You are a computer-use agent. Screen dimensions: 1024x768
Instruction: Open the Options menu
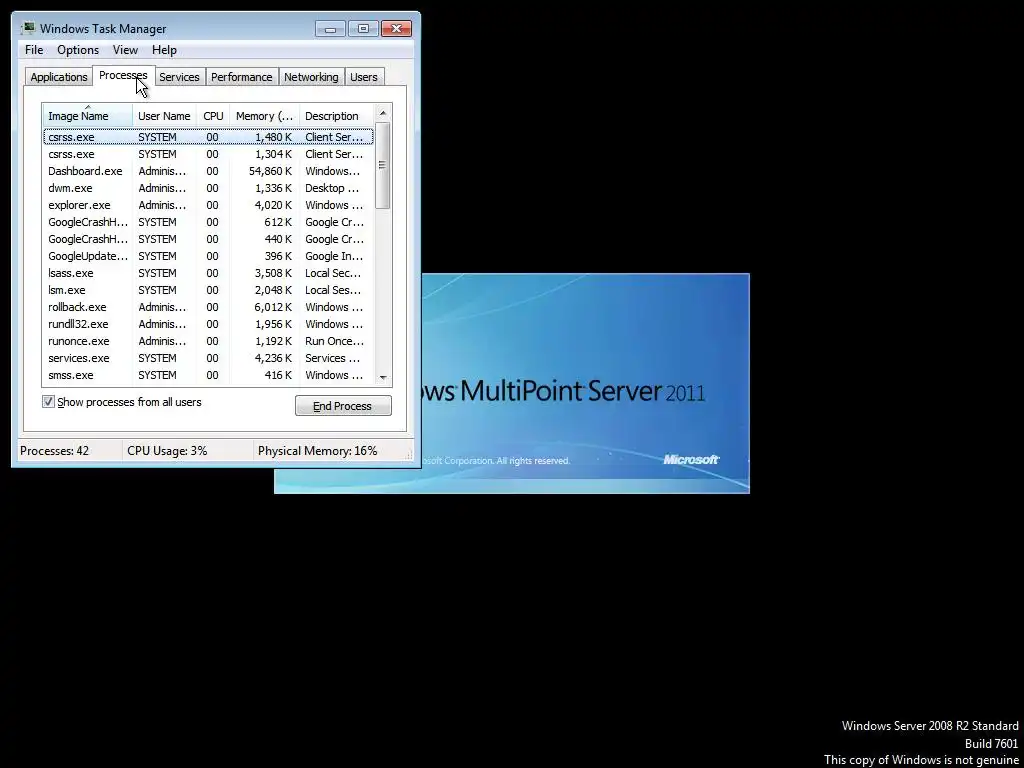(78, 50)
